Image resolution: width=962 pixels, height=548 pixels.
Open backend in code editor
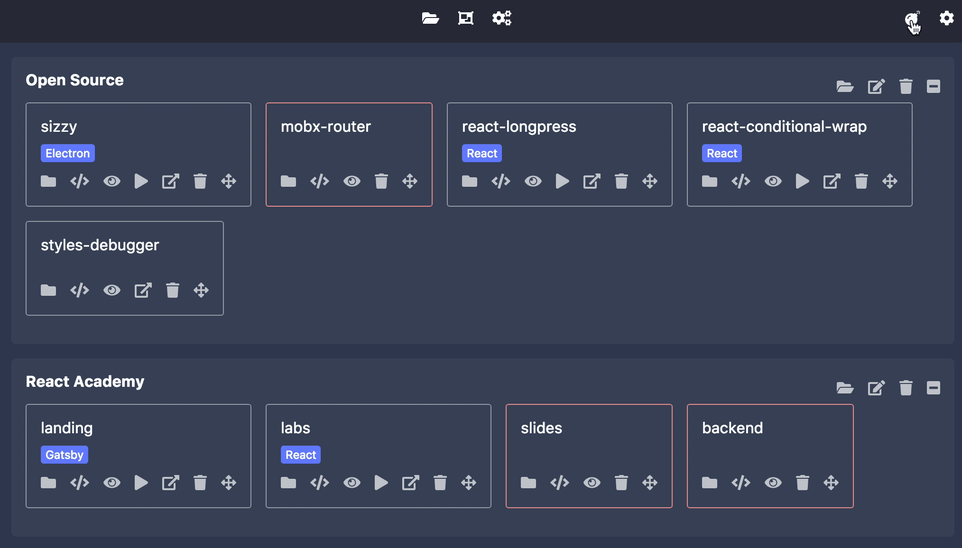click(x=741, y=483)
